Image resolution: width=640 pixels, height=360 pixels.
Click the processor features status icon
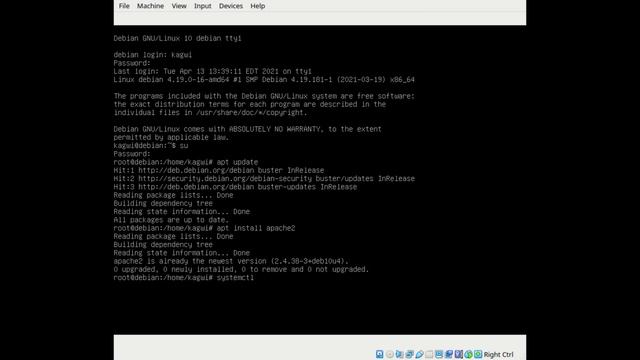click(458, 354)
